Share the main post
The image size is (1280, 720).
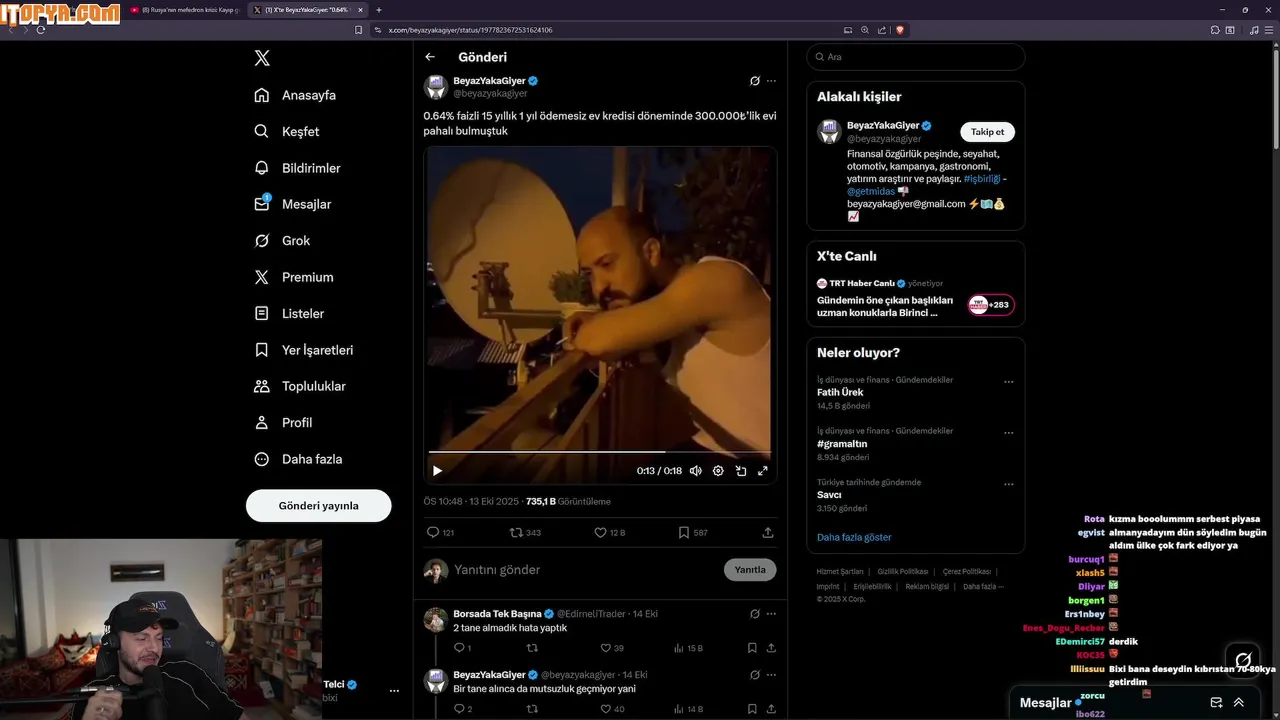point(768,533)
